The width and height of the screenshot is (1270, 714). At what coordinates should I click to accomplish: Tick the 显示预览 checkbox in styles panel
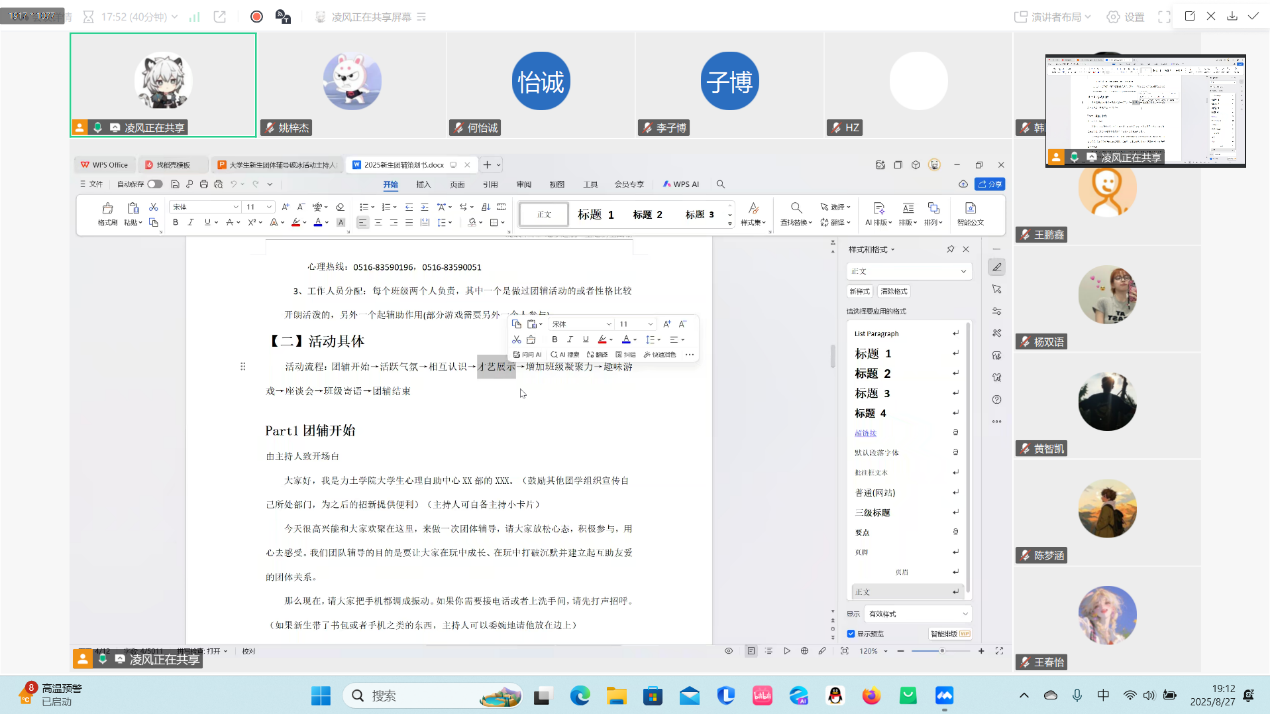851,634
